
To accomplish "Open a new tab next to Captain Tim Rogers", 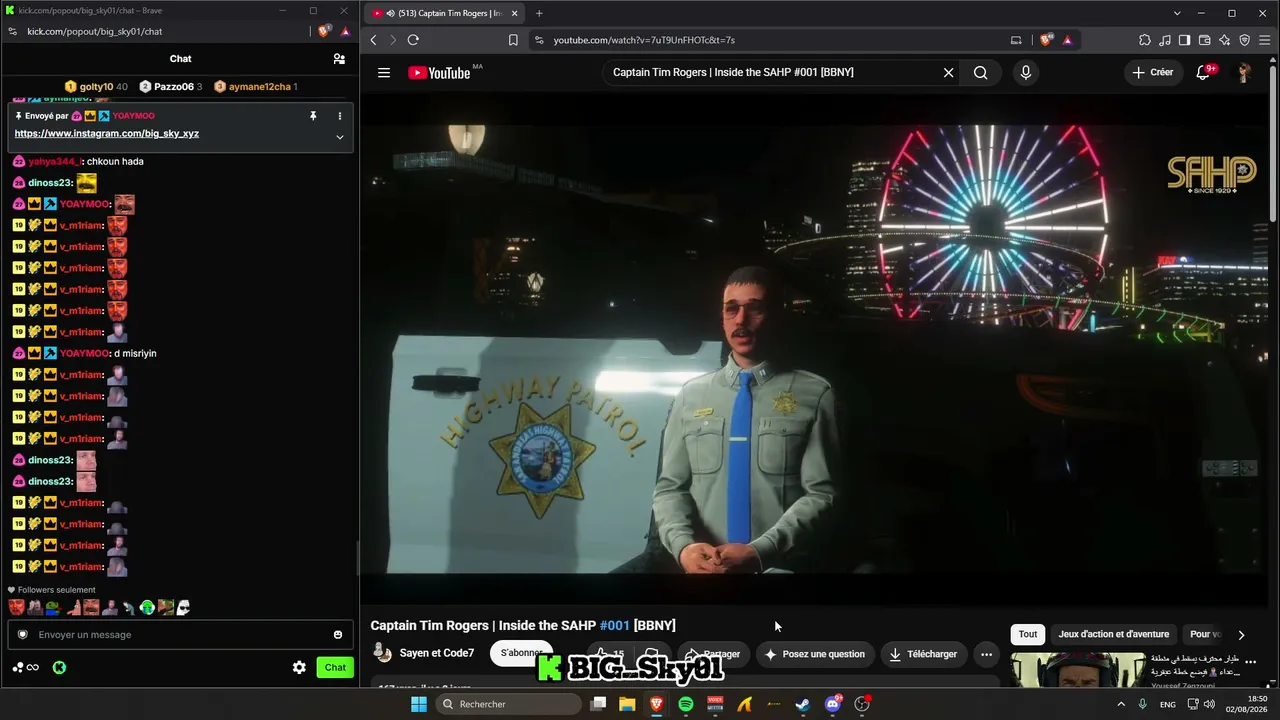I will point(539,13).
